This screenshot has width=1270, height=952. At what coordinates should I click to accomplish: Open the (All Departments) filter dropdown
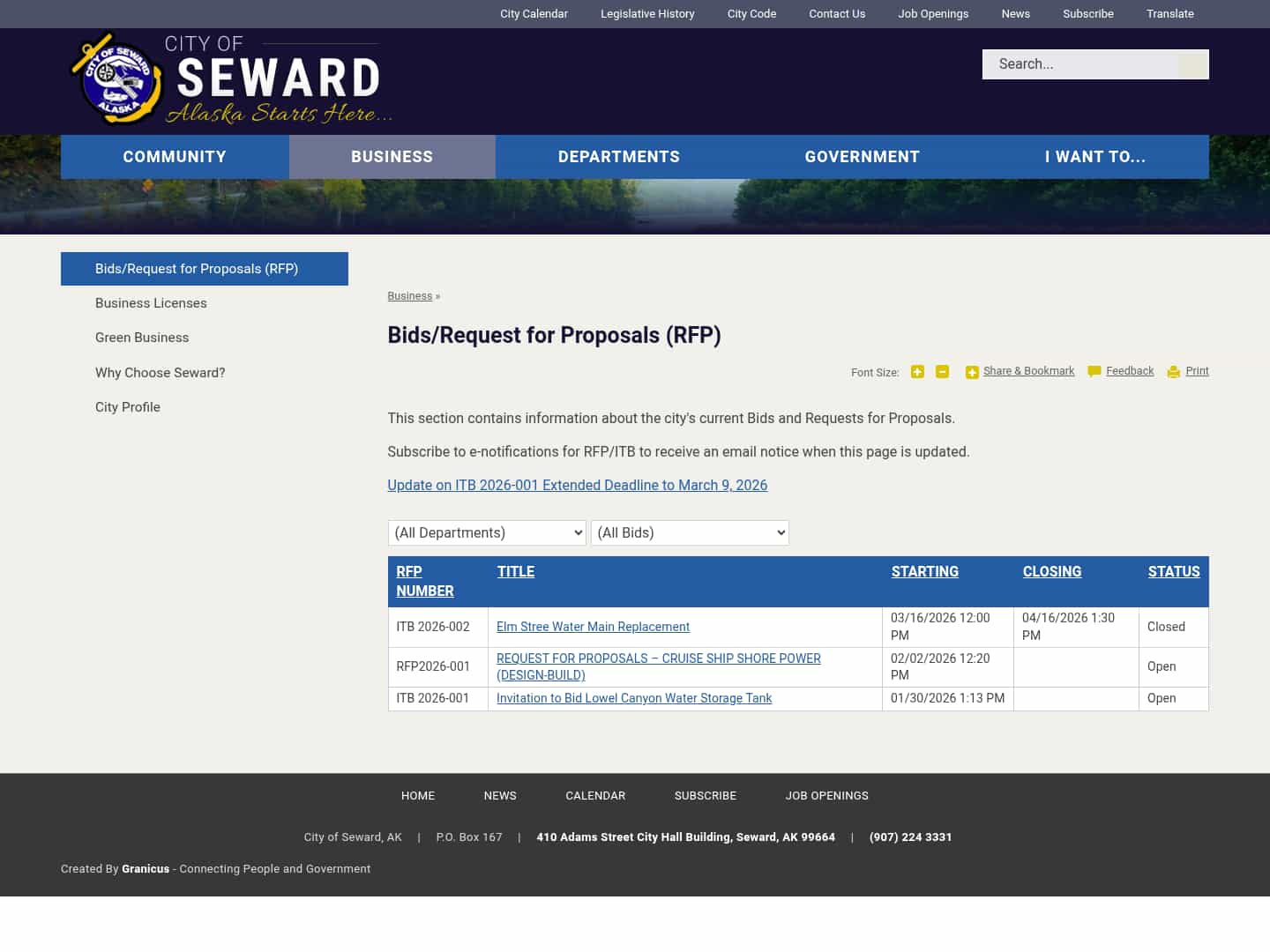click(x=487, y=532)
